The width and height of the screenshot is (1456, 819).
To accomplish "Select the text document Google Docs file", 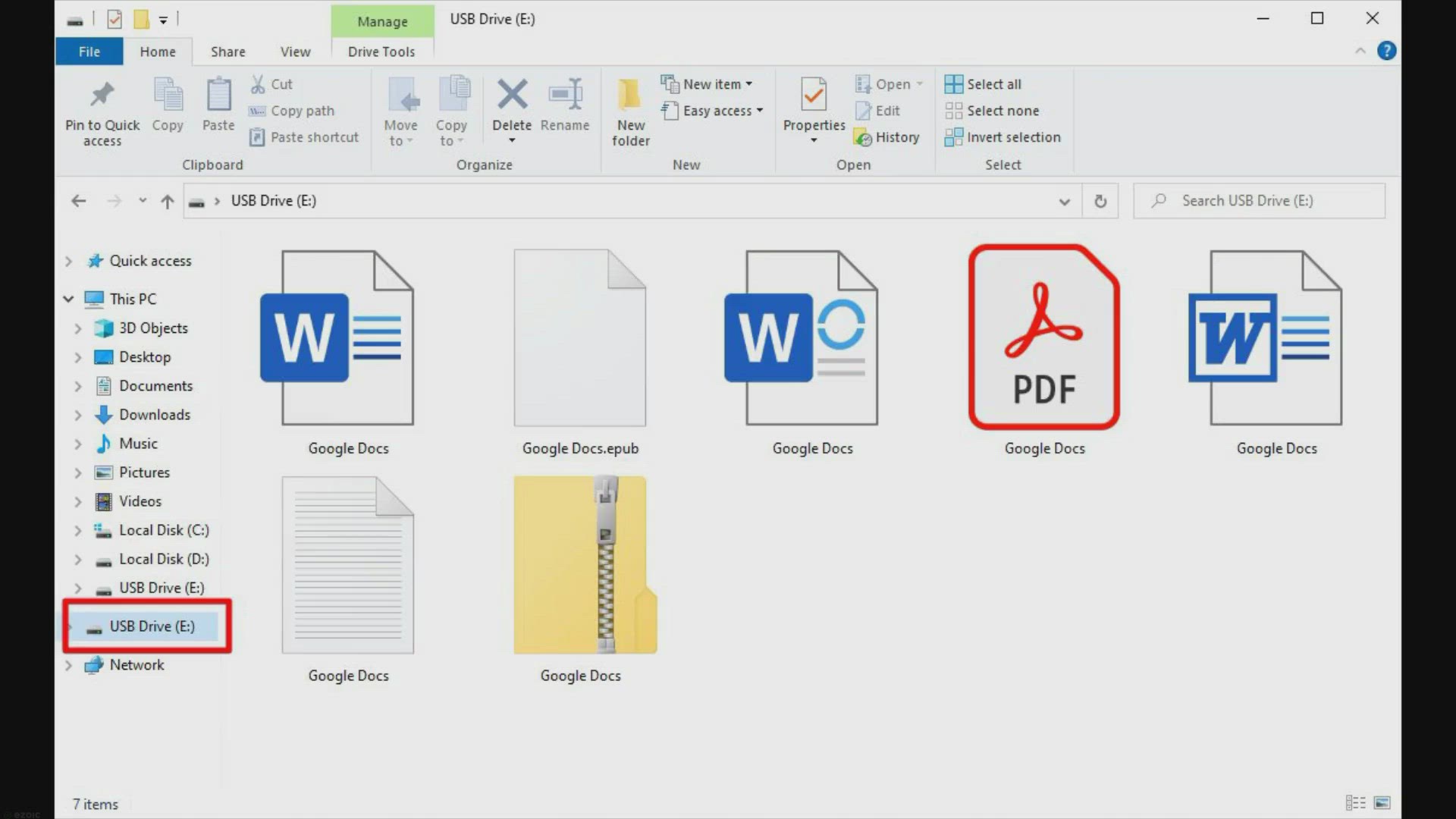I will pyautogui.click(x=348, y=580).
